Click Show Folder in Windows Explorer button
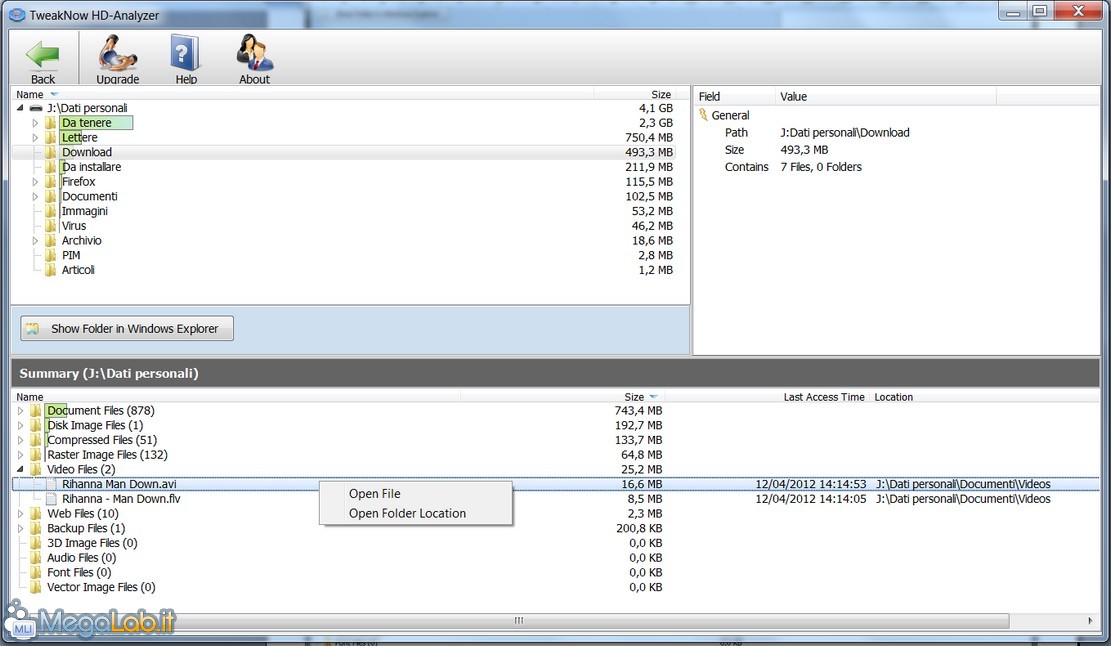Viewport: 1111px width, 646px height. (x=127, y=329)
